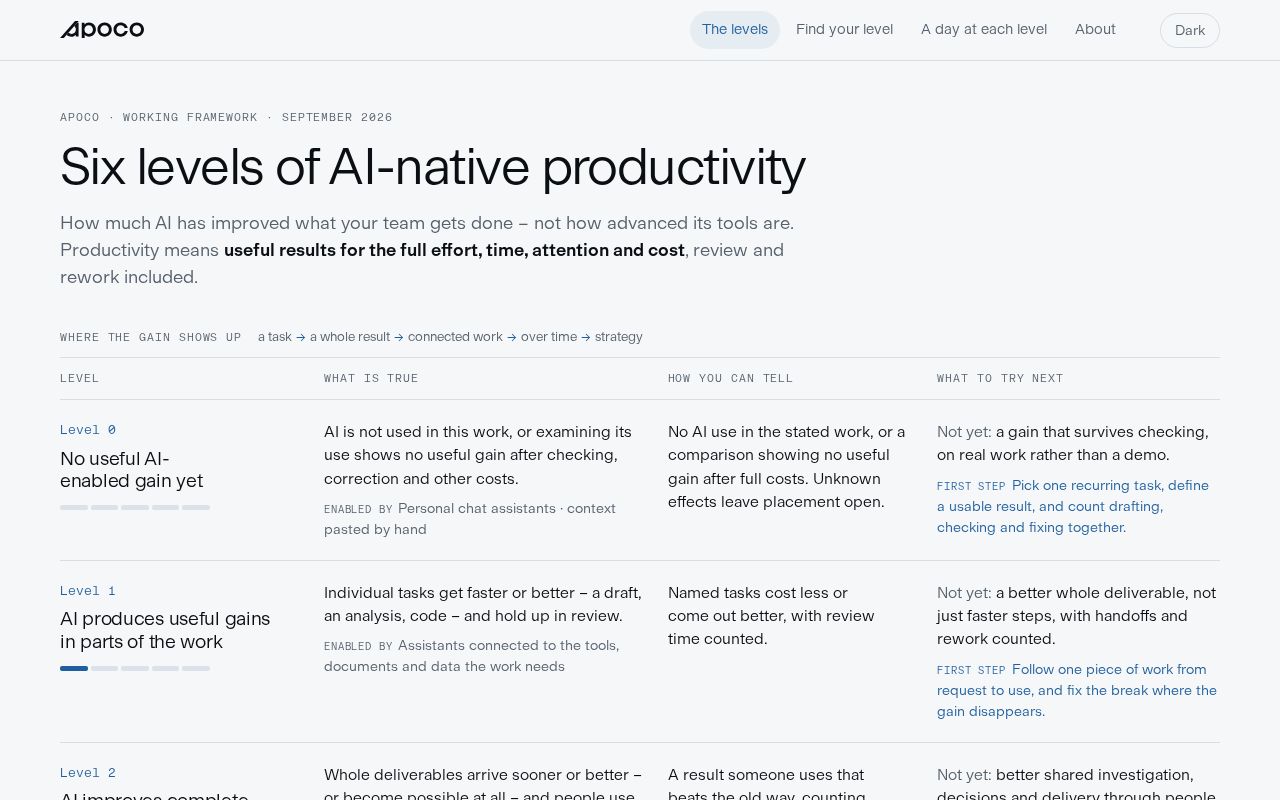The height and width of the screenshot is (800, 1280).
Task: Click 'Not yet: a better whole deliverable' text
Action: [1076, 616]
